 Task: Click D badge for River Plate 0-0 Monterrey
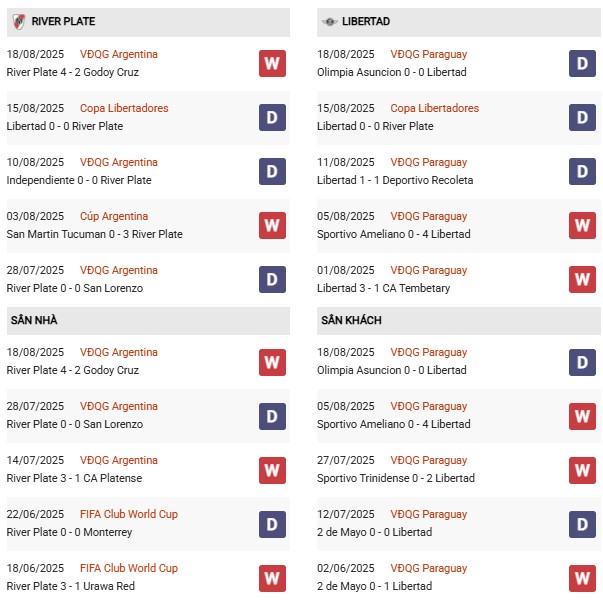272,524
